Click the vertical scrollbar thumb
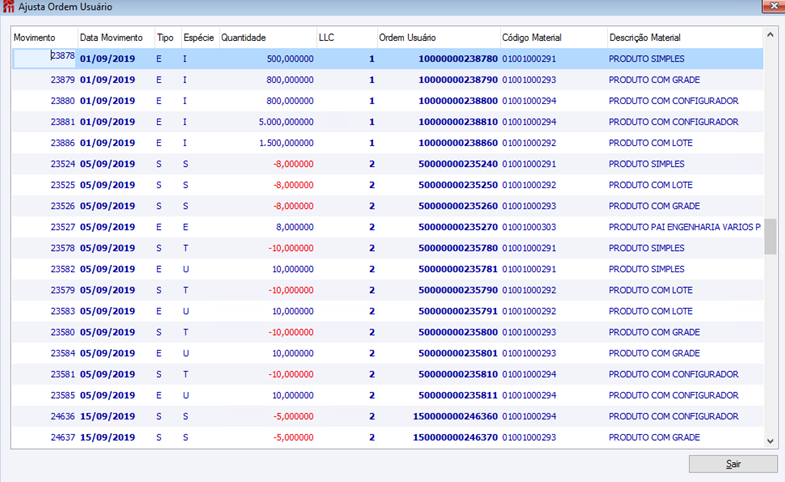This screenshot has width=785, height=482. tap(770, 237)
